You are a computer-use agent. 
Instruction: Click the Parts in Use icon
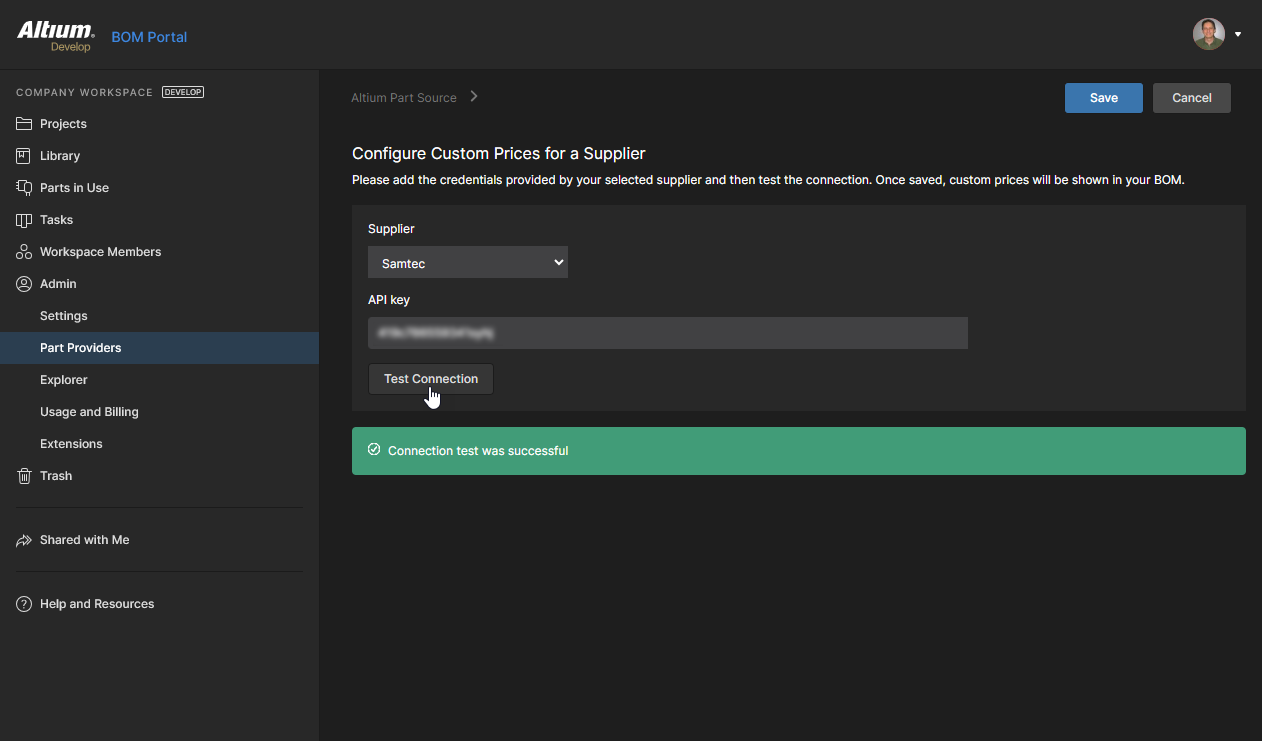[x=24, y=188]
